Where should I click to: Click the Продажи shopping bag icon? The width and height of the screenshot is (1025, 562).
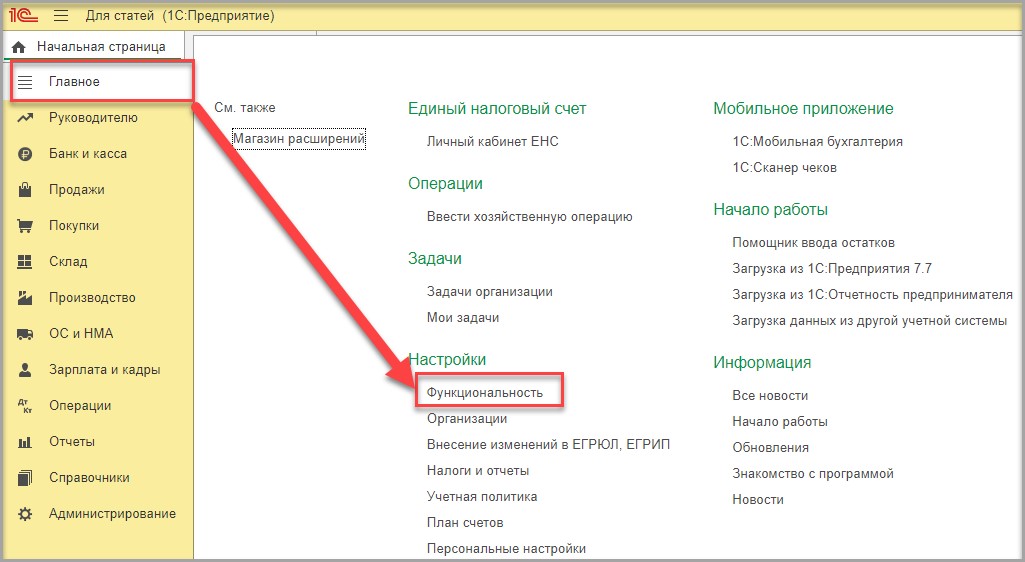click(25, 190)
